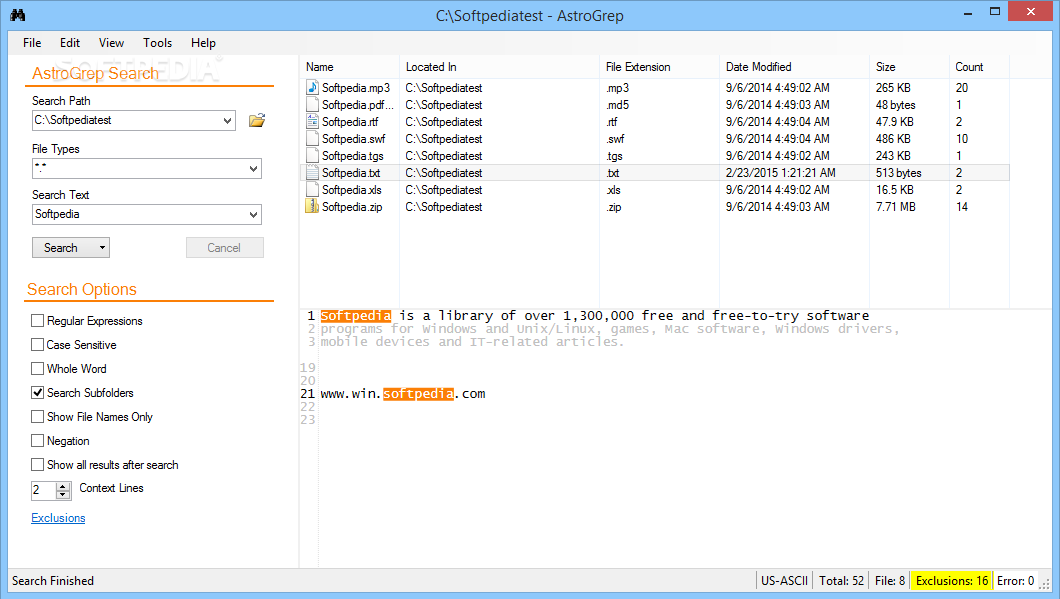Enable Show all results after search
Viewport: 1060px width, 599px height.
coord(38,464)
